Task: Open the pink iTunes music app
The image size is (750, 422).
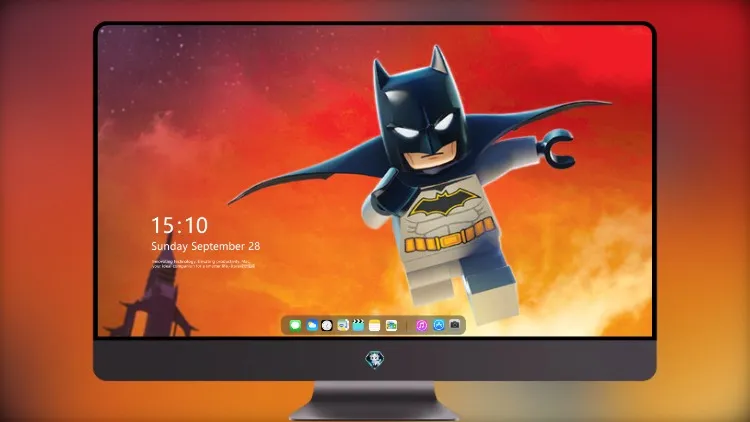Action: pyautogui.click(x=421, y=326)
